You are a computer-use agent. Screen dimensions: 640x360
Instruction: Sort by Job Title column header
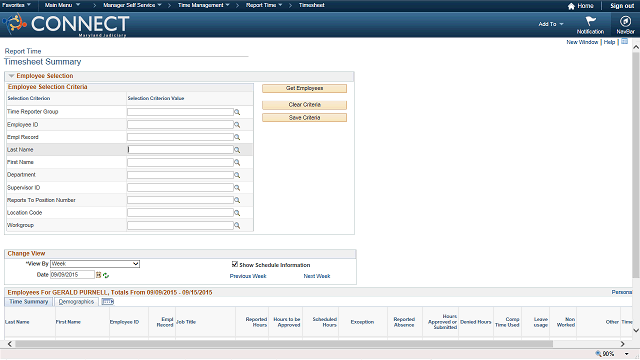coord(186,322)
